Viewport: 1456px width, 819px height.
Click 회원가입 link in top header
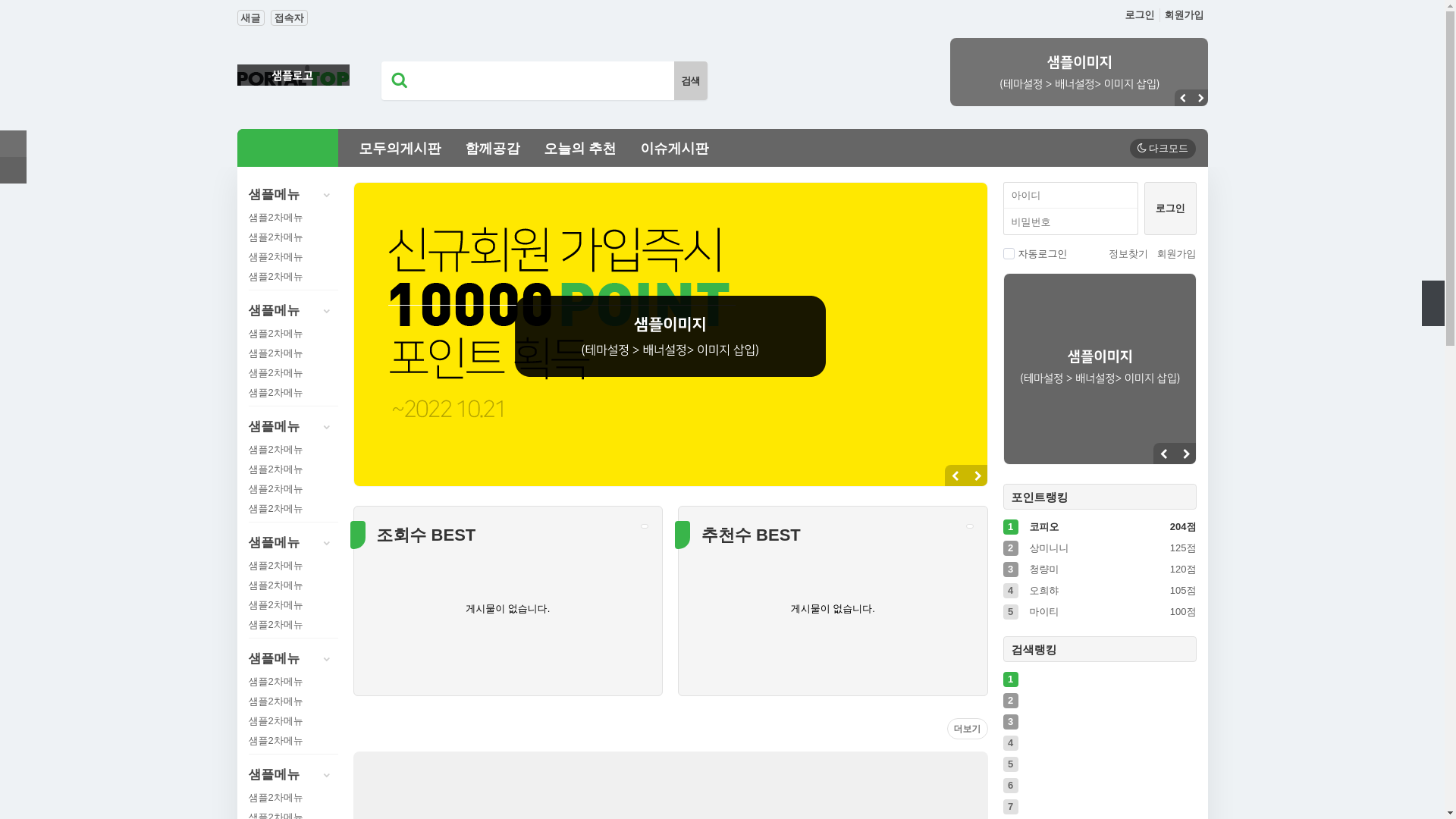pos(1184,15)
